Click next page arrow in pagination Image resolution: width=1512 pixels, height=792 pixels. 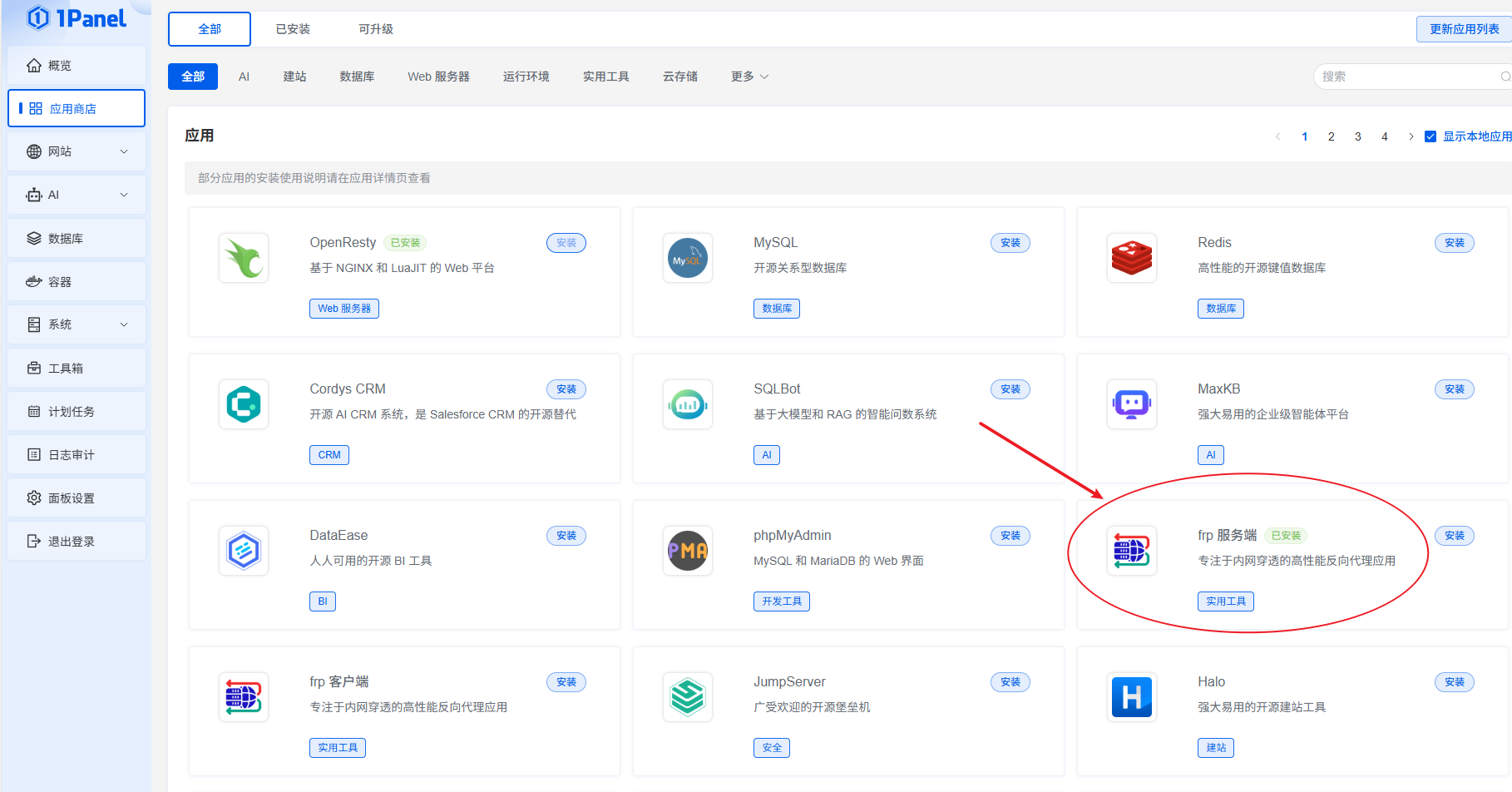point(1411,136)
